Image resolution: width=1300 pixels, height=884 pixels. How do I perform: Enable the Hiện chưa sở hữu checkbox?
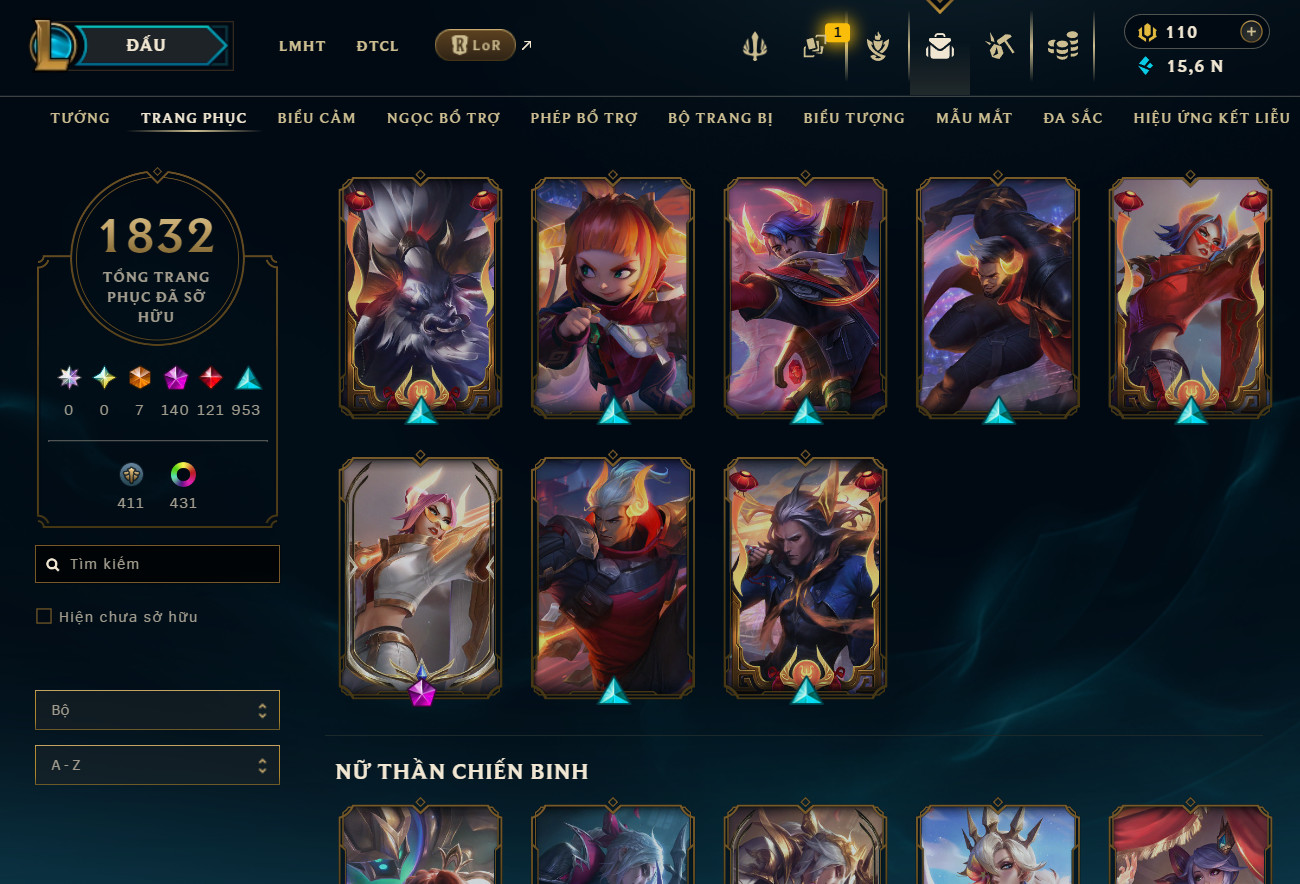[x=44, y=616]
